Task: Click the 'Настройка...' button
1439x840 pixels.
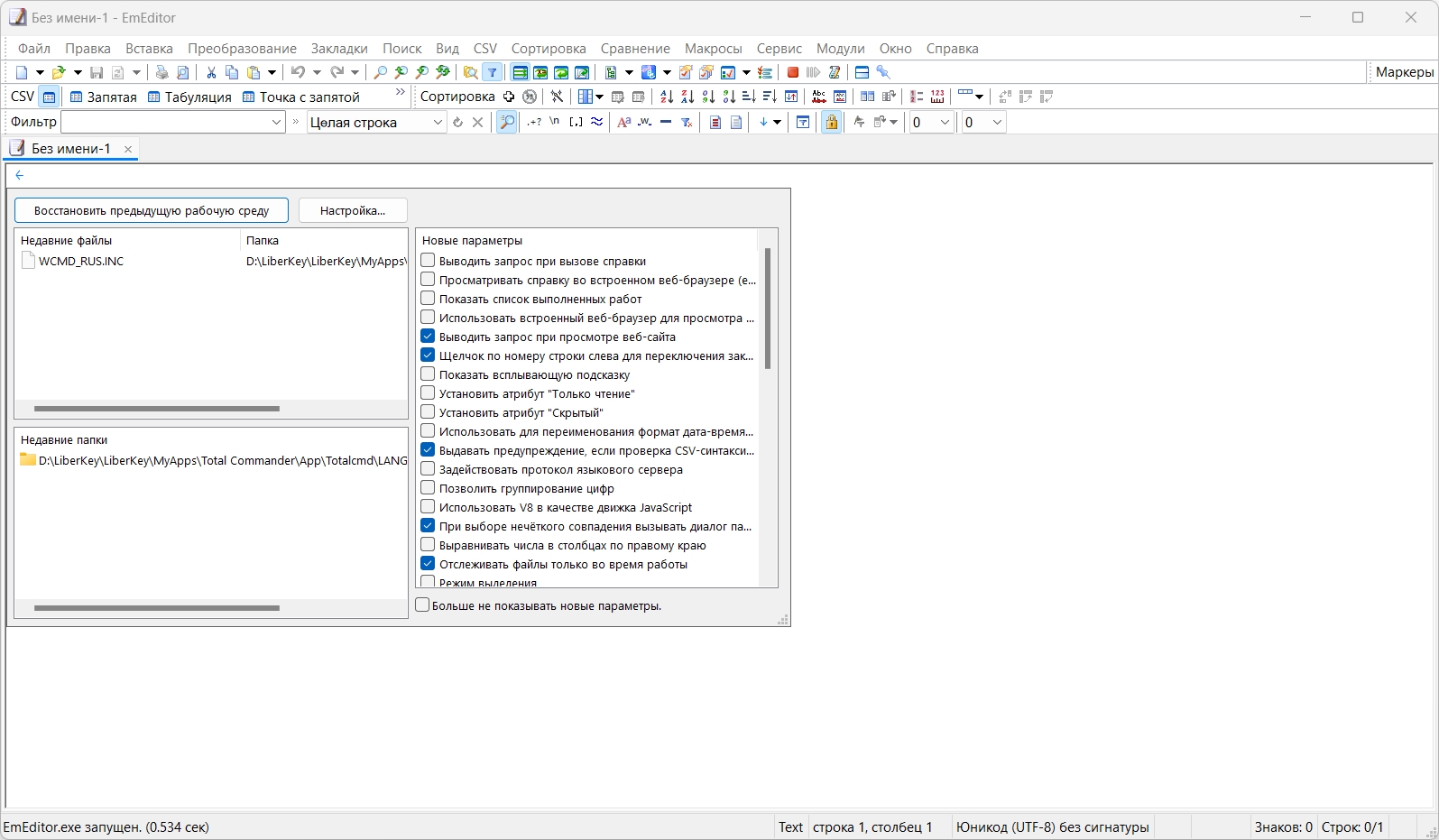Action: 353,210
